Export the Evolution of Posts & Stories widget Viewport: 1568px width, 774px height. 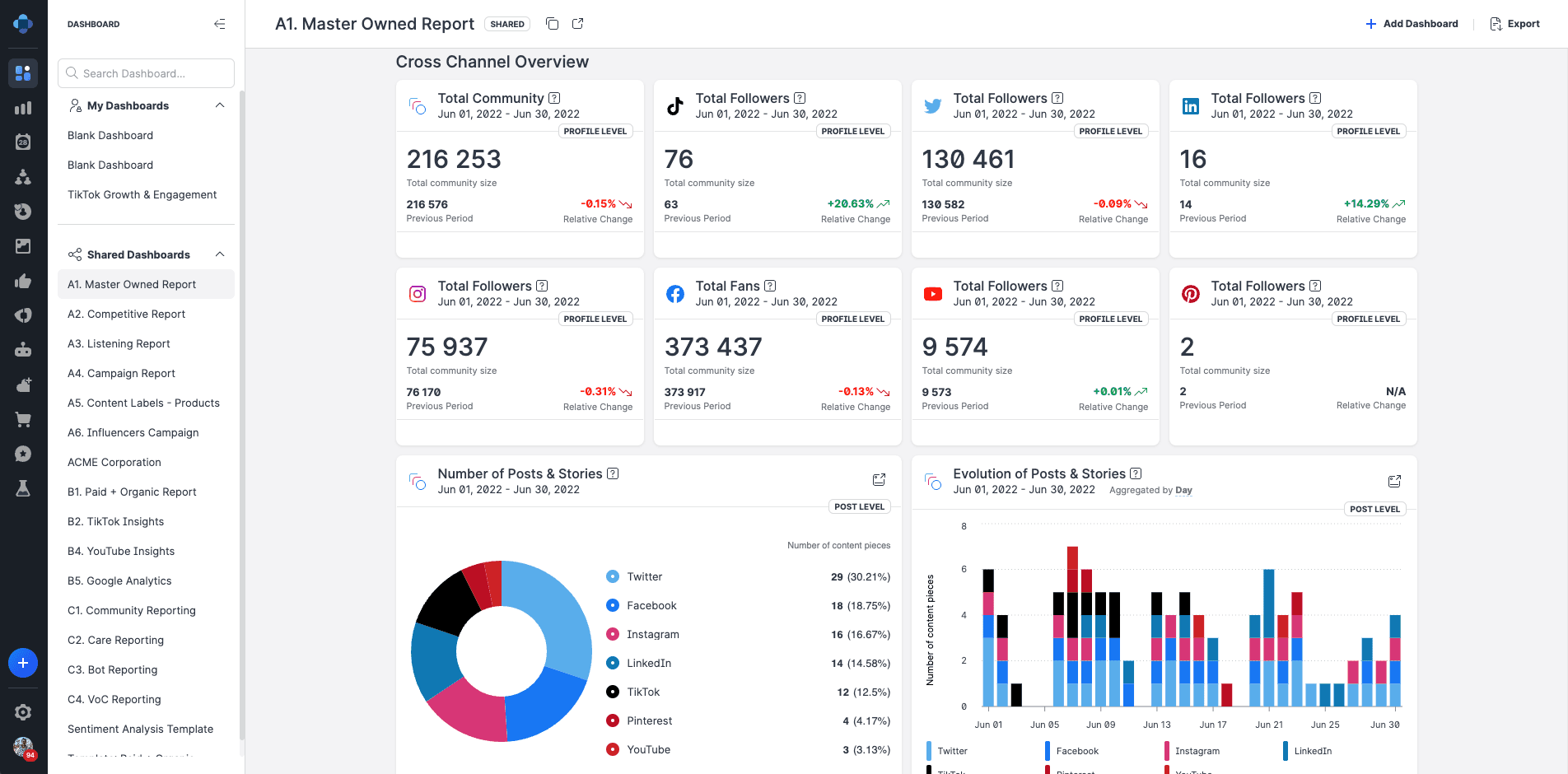click(1394, 481)
